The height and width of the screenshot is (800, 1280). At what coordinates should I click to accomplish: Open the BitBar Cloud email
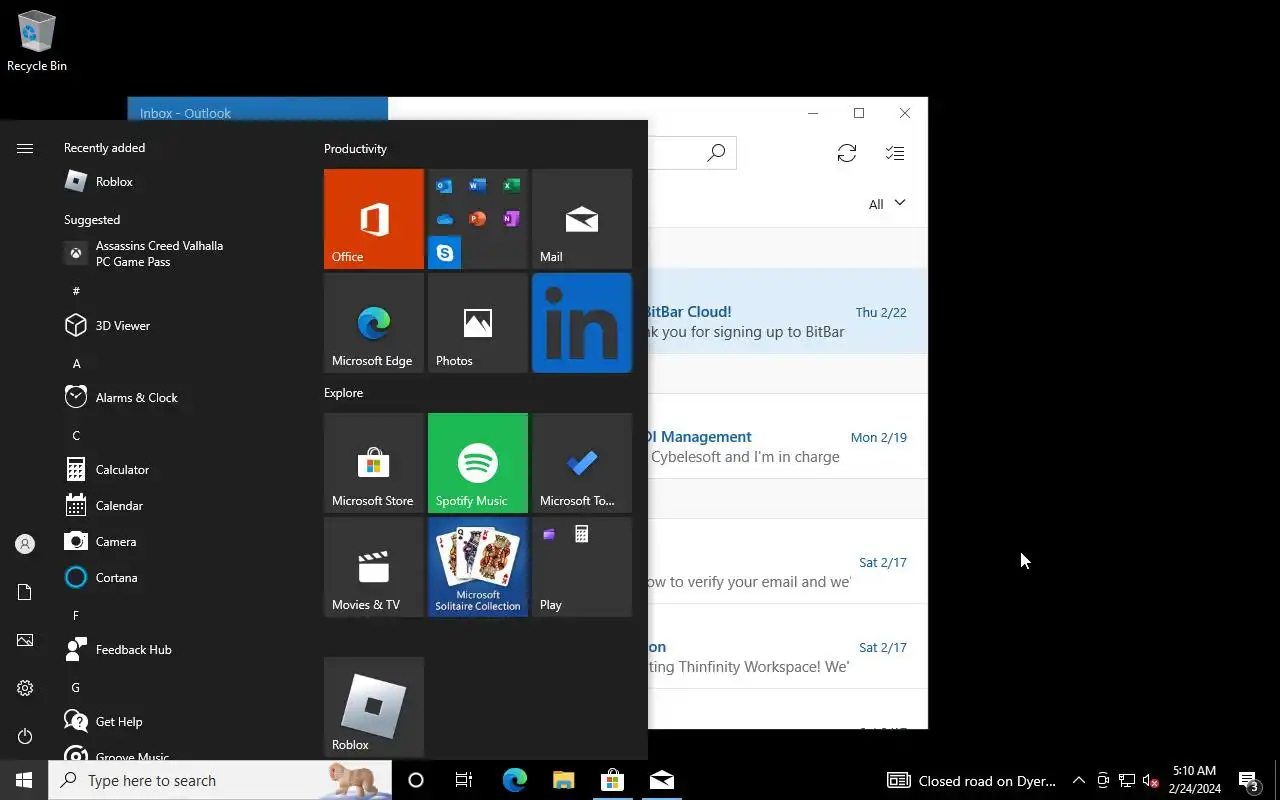(788, 311)
